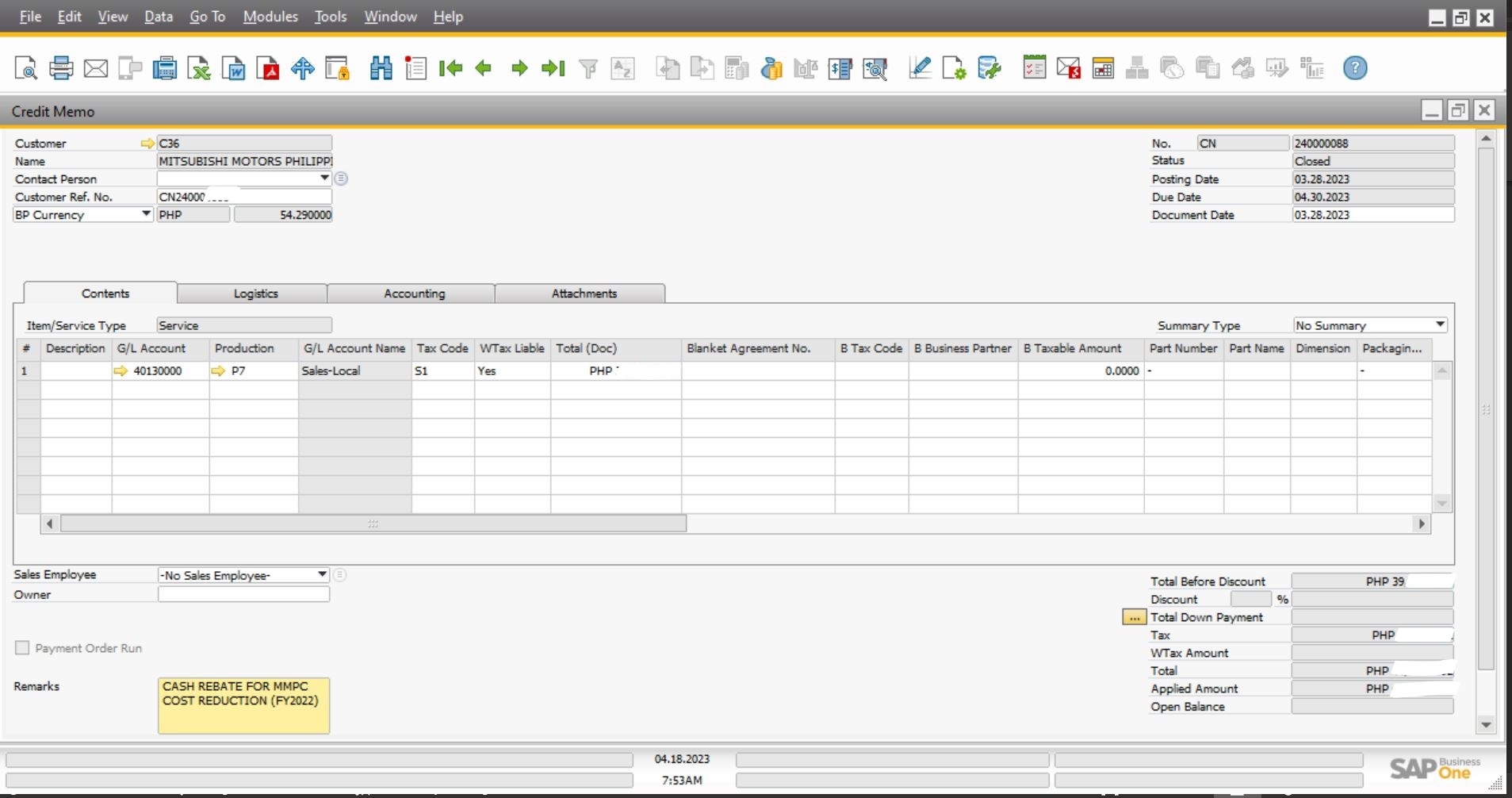Open Print Preview from the toolbar
The width and height of the screenshot is (1512, 798).
[26, 68]
